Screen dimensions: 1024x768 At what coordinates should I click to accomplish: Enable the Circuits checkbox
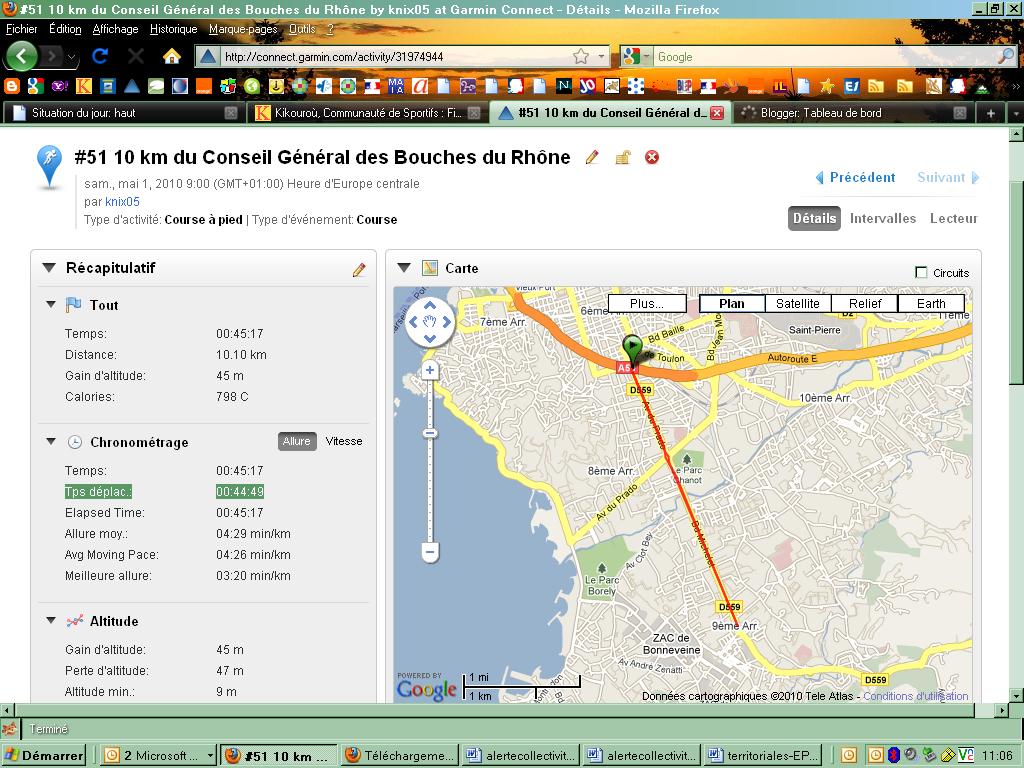click(x=921, y=272)
